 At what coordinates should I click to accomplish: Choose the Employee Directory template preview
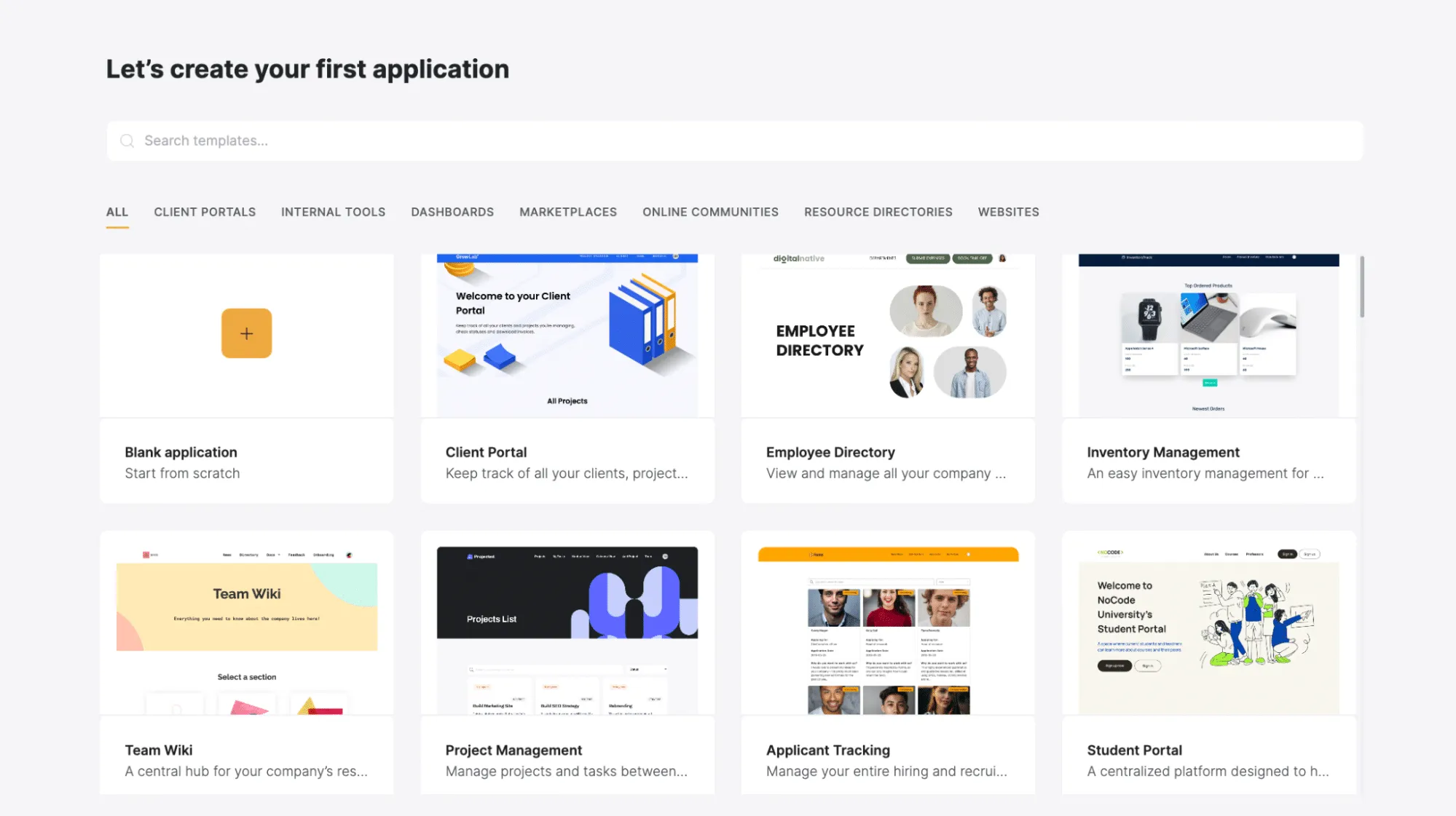887,336
